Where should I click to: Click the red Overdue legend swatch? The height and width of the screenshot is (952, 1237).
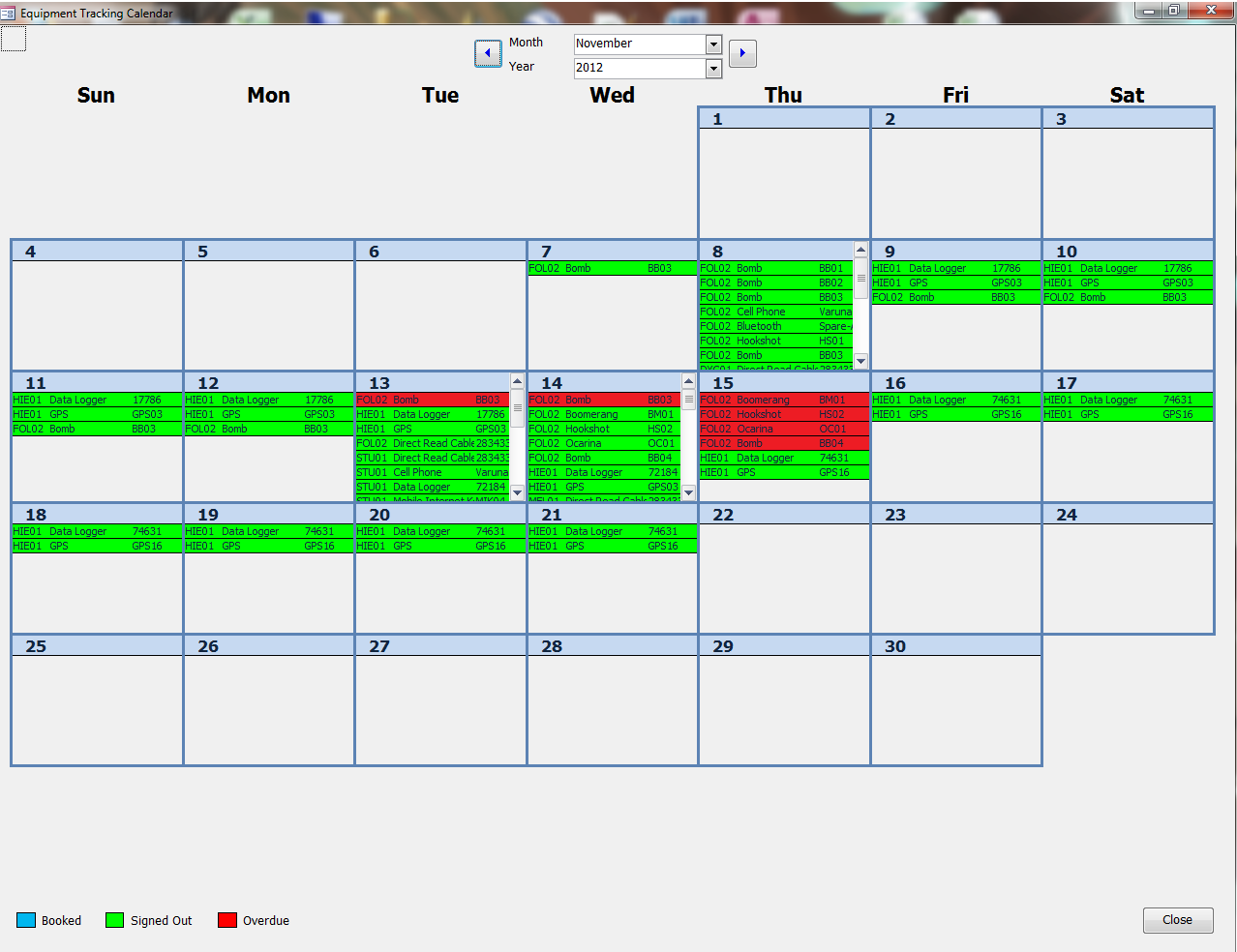[x=227, y=920]
